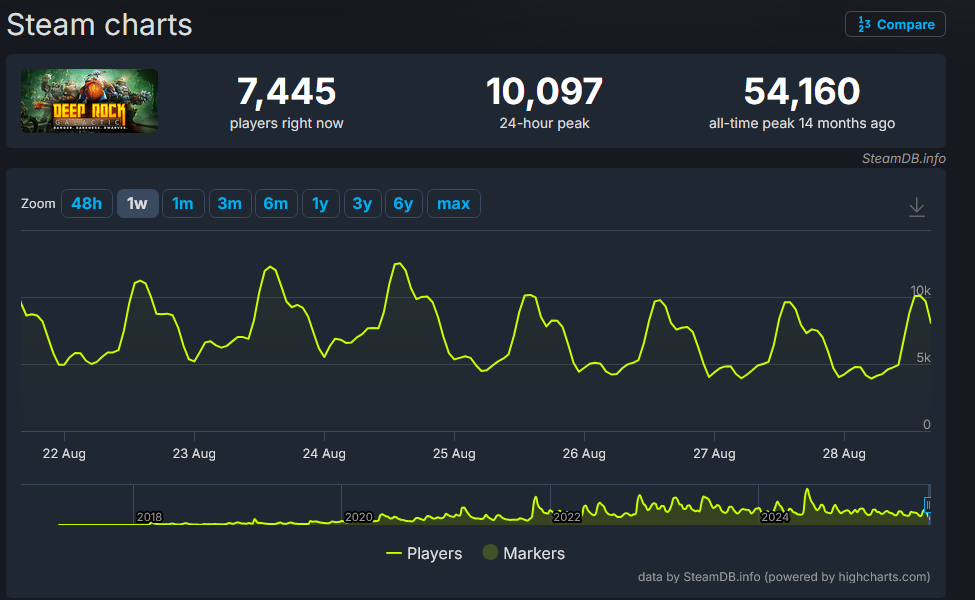
Task: Click the 26 Aug axis label
Action: coord(584,453)
